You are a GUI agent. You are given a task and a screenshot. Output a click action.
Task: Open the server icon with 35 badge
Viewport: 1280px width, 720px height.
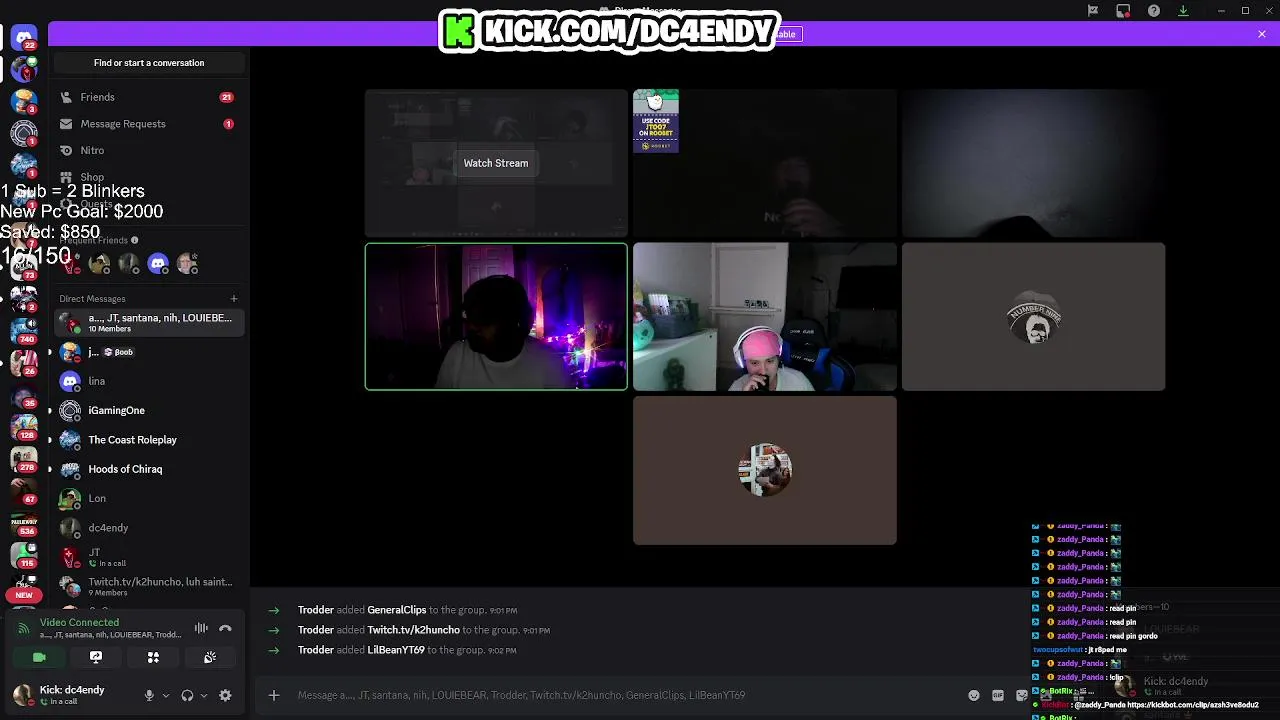pyautogui.click(x=24, y=394)
